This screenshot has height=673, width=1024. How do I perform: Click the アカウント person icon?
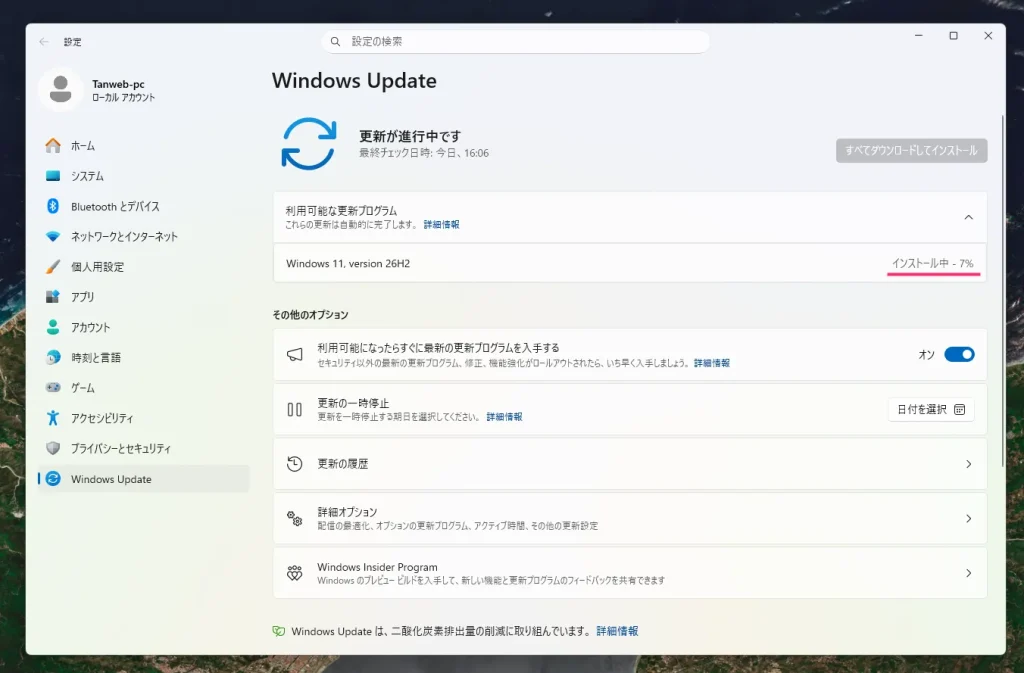53,327
